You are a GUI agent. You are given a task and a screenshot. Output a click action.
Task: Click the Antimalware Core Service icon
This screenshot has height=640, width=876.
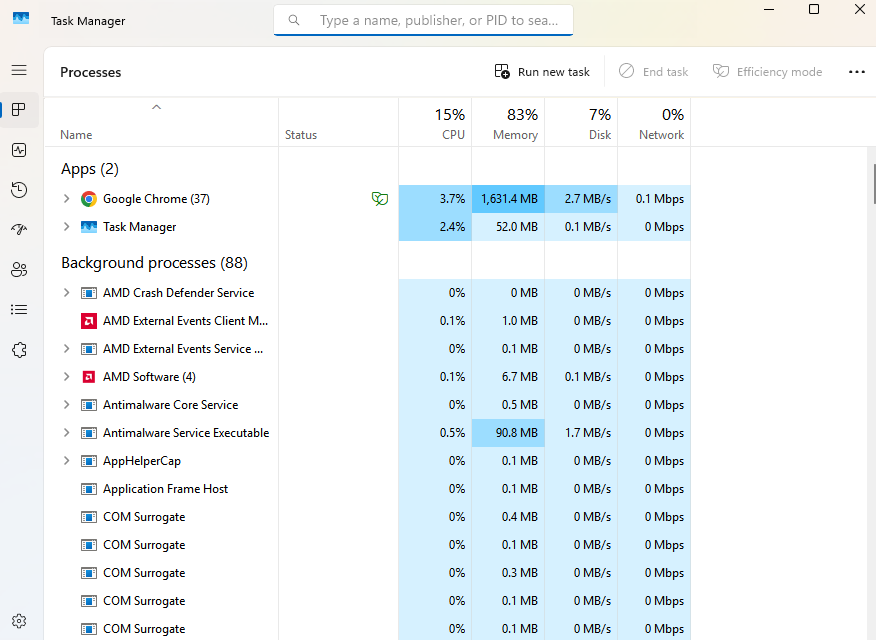tap(89, 405)
